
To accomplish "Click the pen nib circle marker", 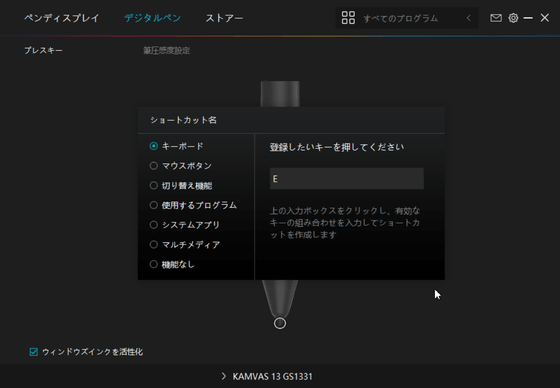I will (280, 323).
